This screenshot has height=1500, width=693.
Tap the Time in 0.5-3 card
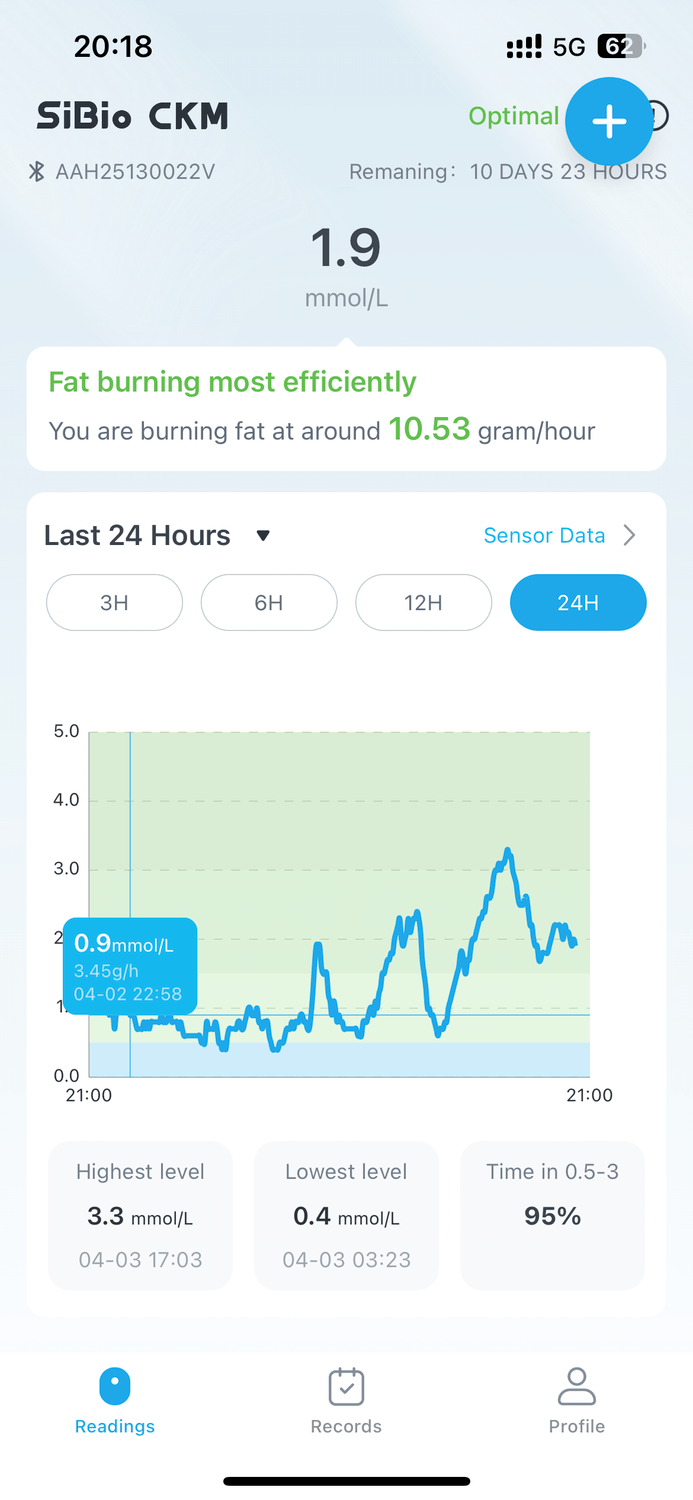pos(552,1215)
